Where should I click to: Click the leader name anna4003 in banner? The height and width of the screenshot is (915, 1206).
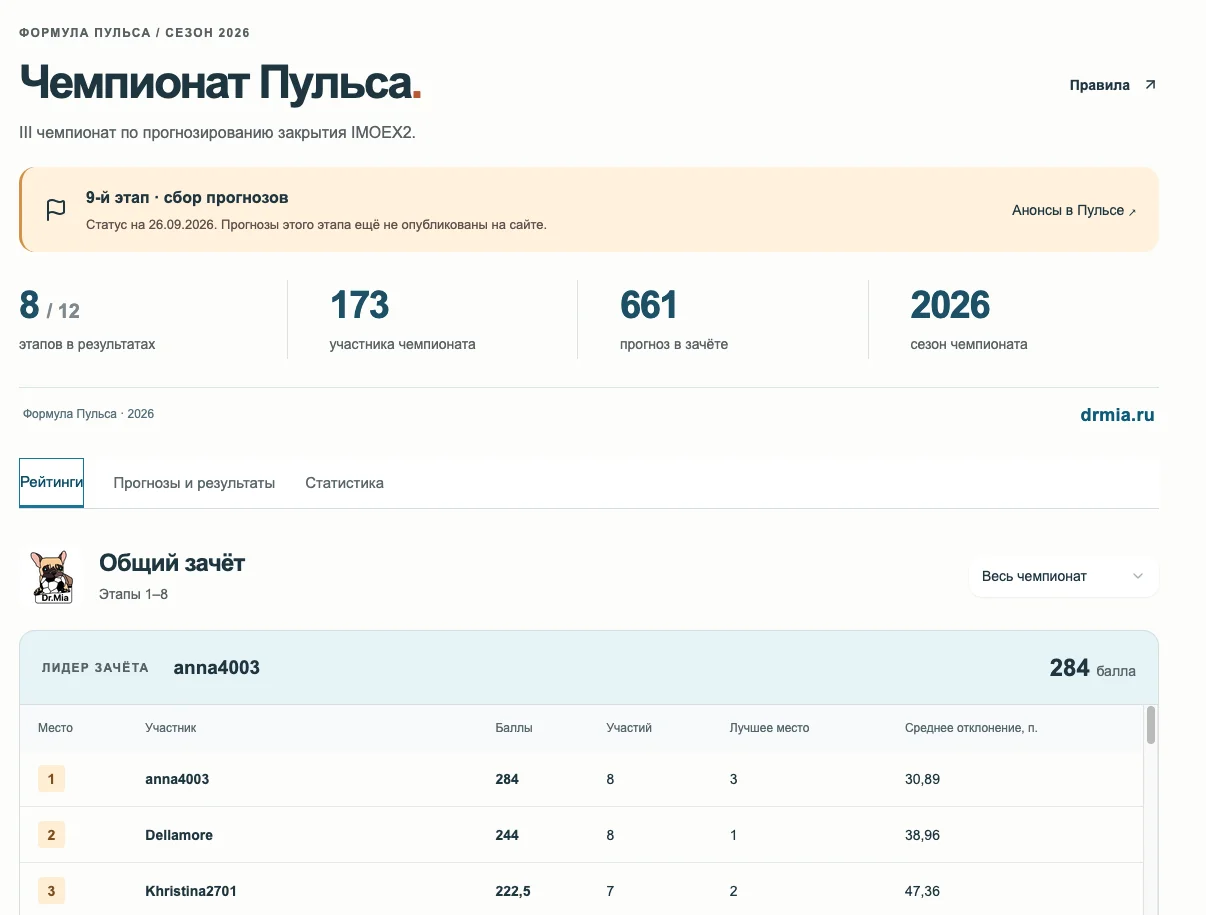point(217,668)
